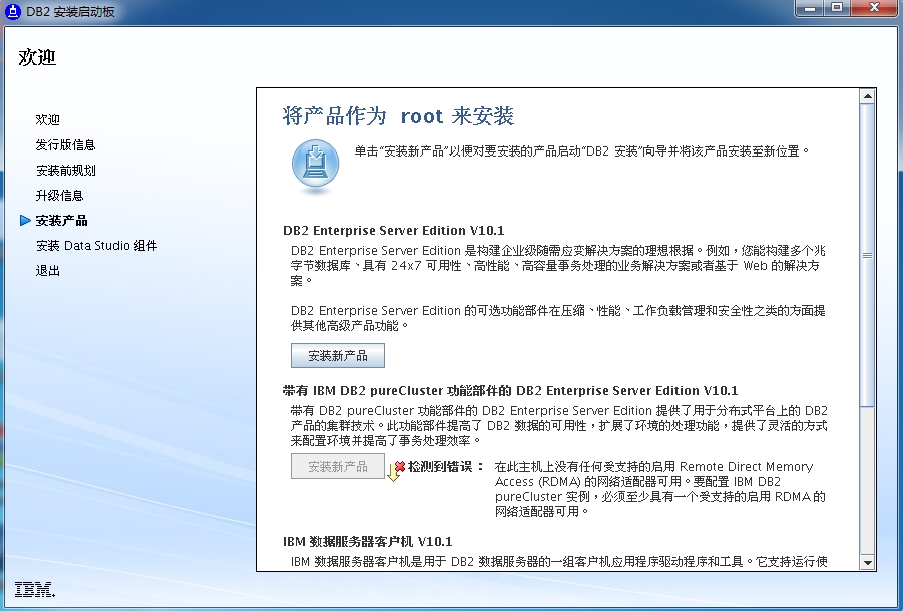
Task: Click scrollbar down arrow in content pane
Action: click(x=867, y=563)
